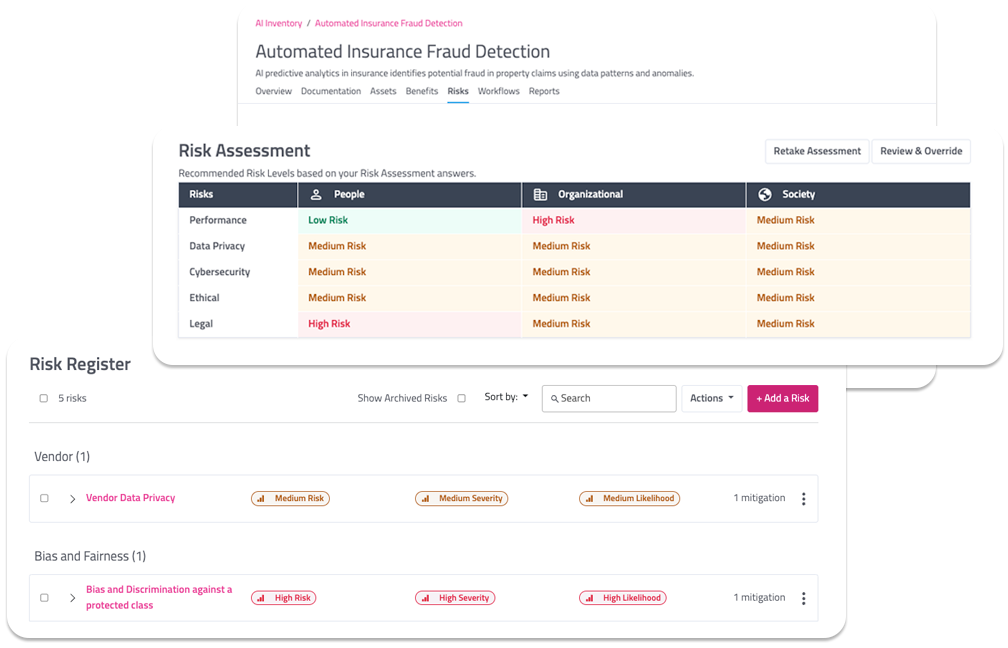Click the magnifier icon in Search box
Viewport: 1008px width, 648px height.
[554, 398]
